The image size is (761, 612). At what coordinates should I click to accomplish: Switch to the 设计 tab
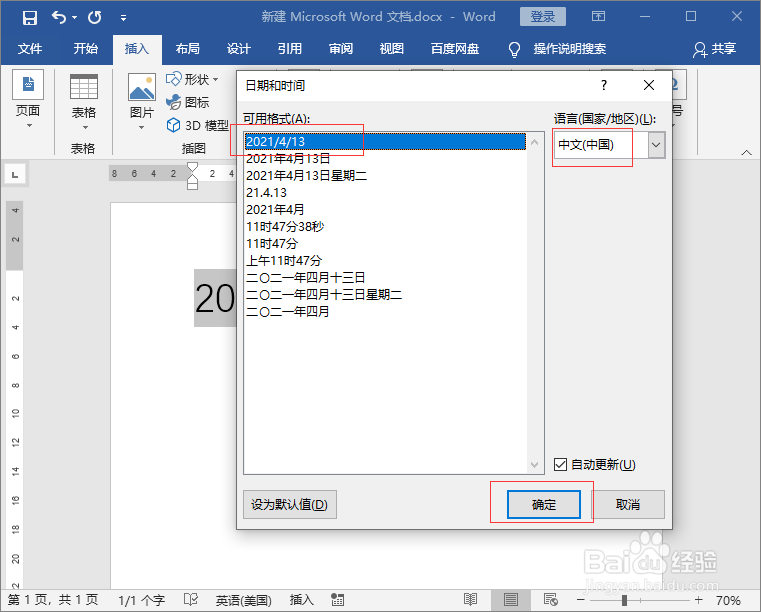238,49
